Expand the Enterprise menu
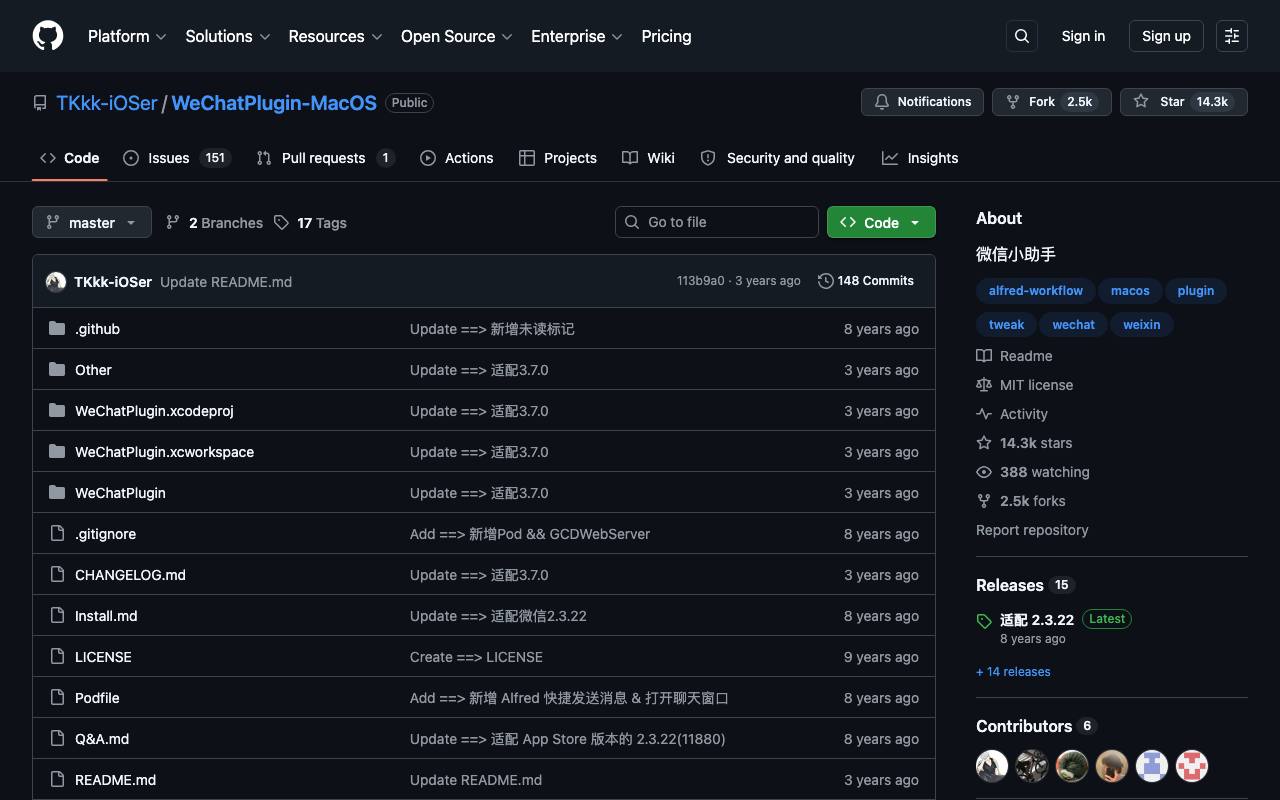 [577, 36]
